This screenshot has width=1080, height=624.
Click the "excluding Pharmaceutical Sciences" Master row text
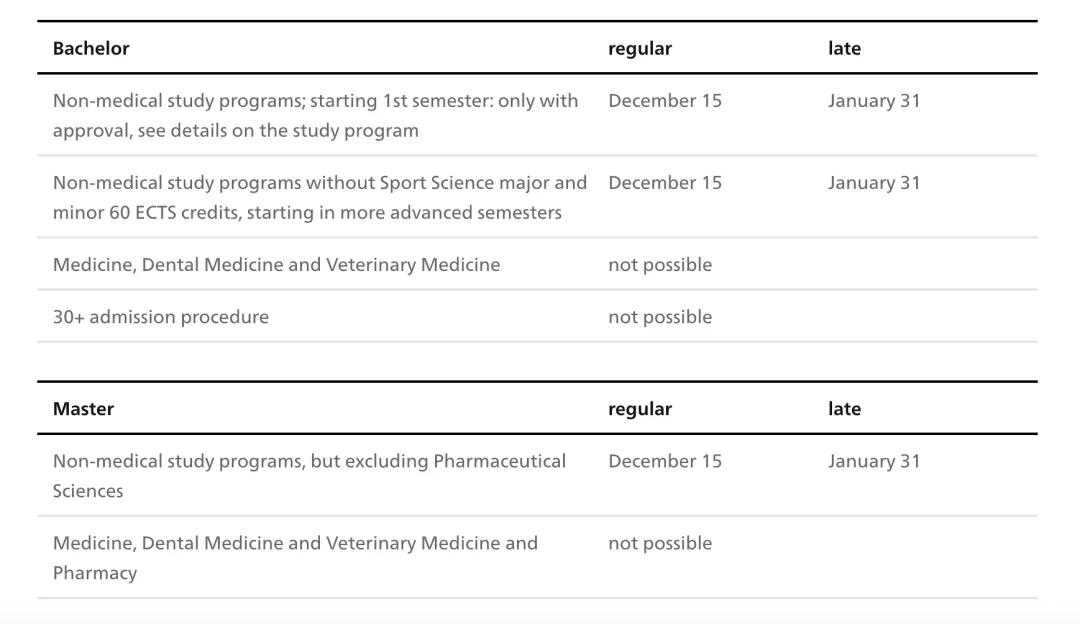309,475
